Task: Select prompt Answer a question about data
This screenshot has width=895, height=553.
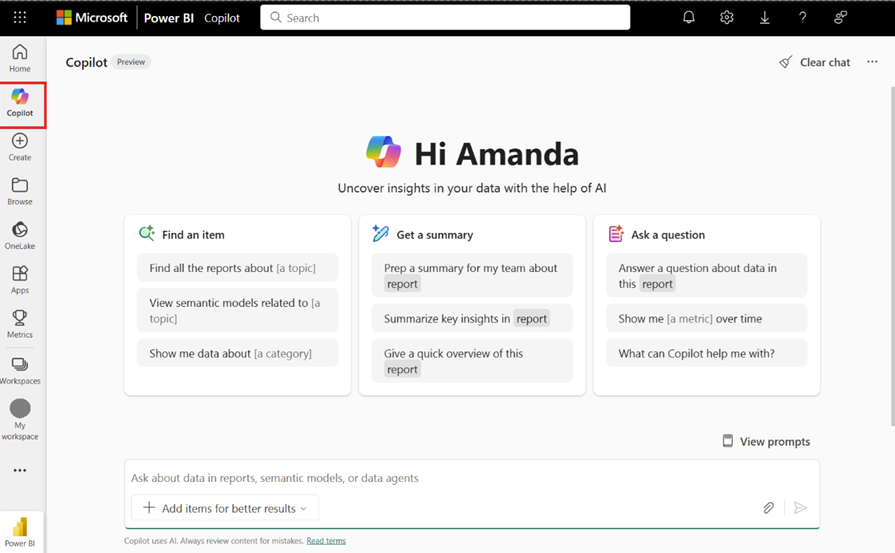Action: coord(707,276)
